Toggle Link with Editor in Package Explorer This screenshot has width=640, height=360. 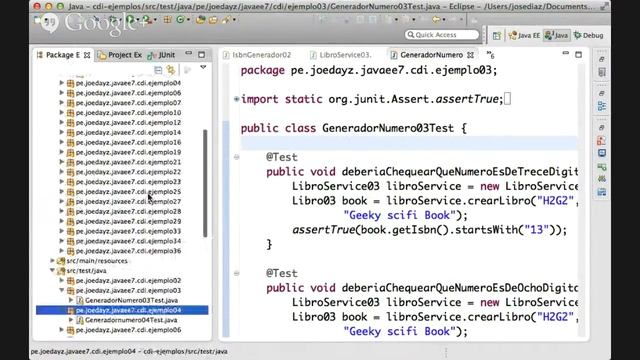tap(171, 70)
